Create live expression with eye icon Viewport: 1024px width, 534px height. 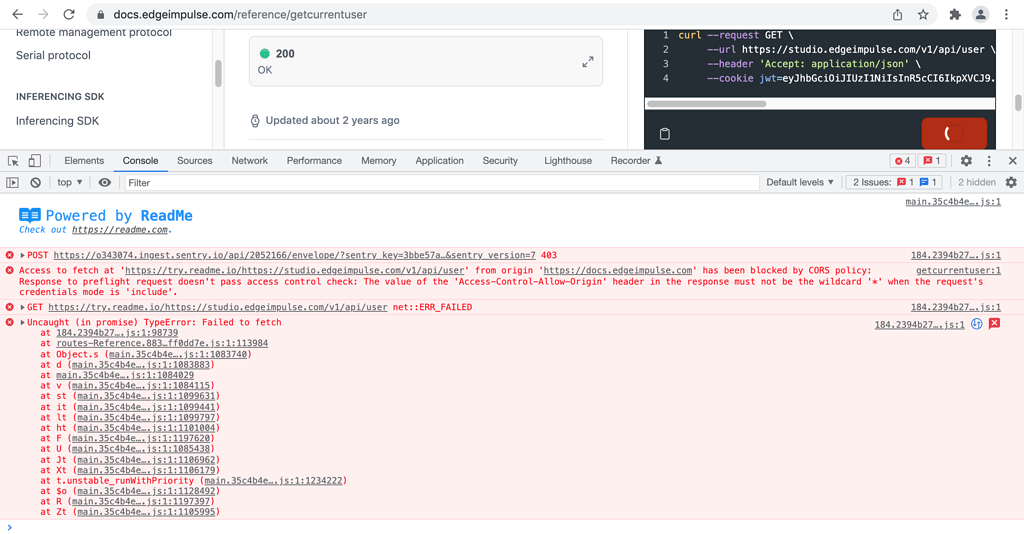104,183
